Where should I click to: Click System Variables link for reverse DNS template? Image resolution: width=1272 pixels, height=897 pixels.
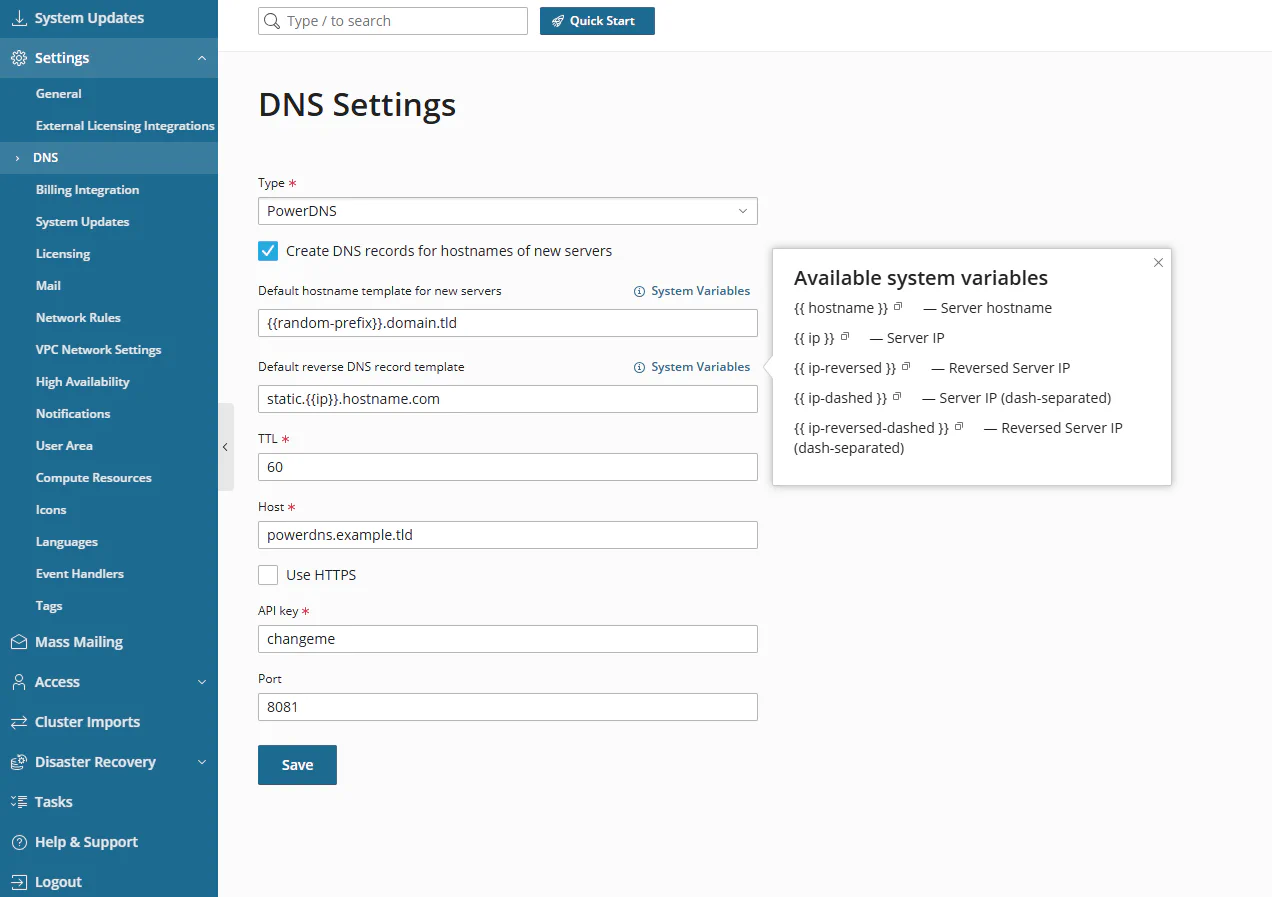tap(700, 367)
